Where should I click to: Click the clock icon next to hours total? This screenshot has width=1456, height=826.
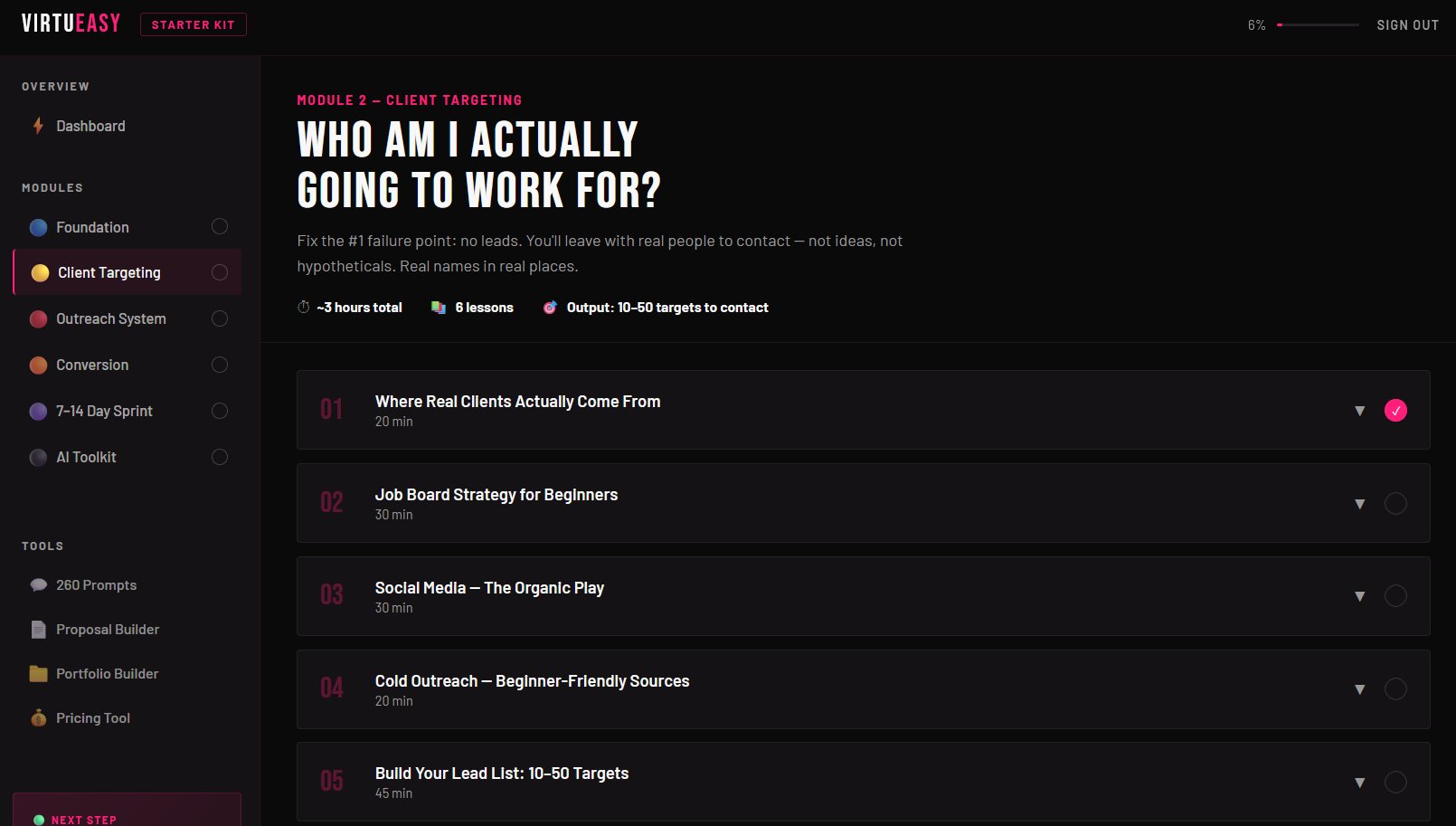coord(303,307)
